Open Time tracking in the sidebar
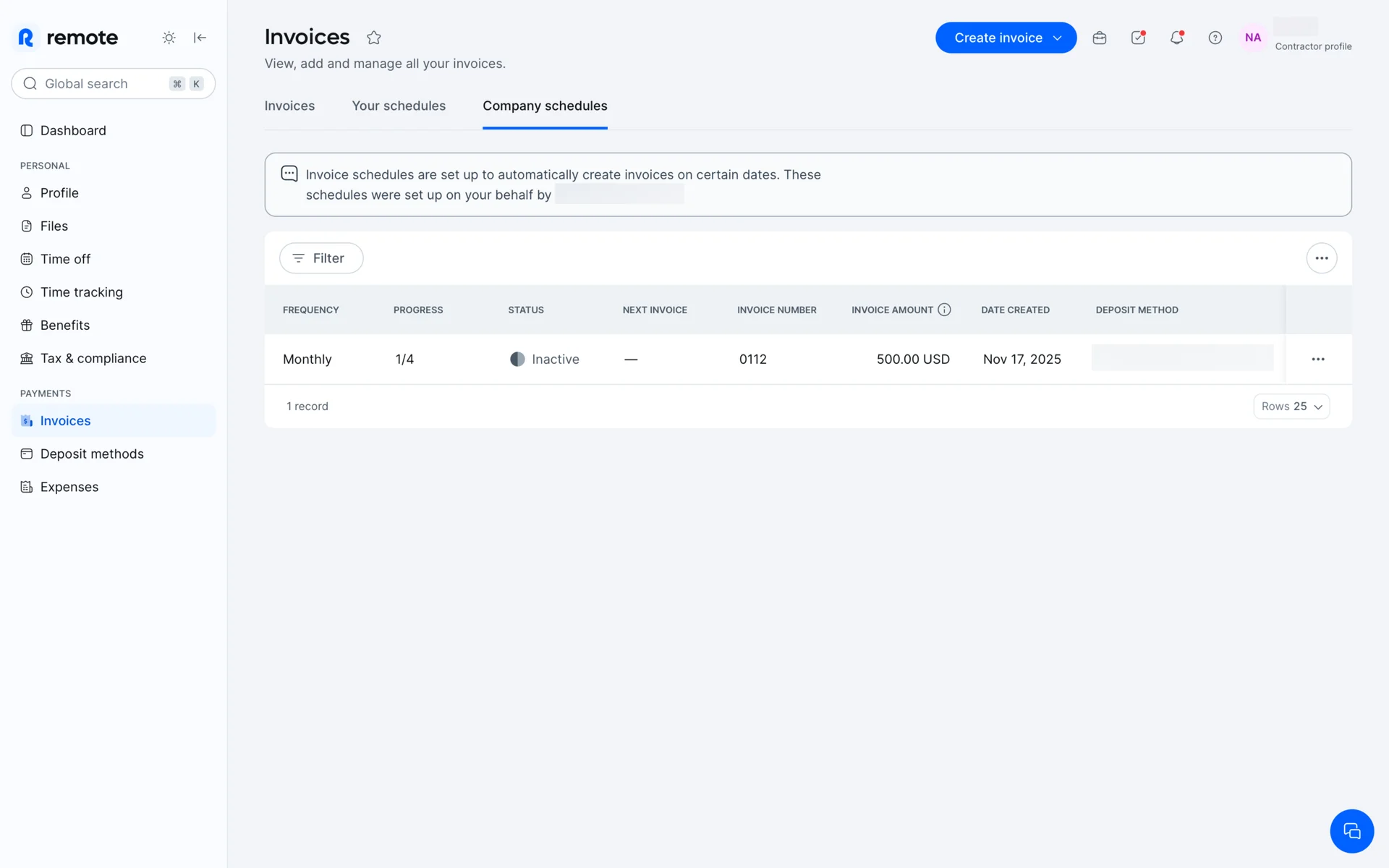1389x868 pixels. pos(81,292)
